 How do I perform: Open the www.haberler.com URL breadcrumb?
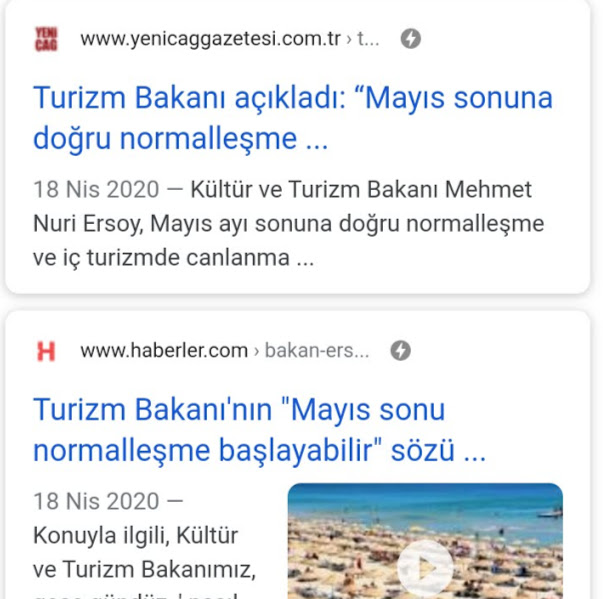coord(164,351)
